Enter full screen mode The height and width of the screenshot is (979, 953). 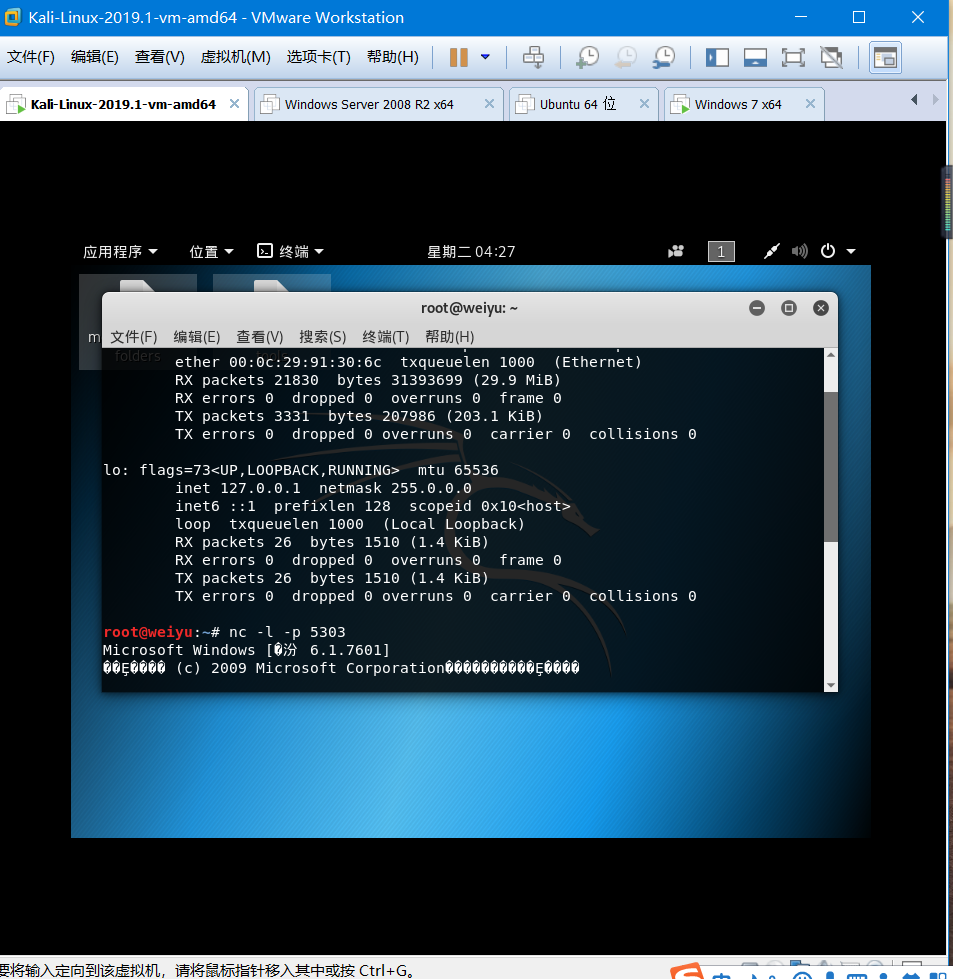click(x=793, y=57)
